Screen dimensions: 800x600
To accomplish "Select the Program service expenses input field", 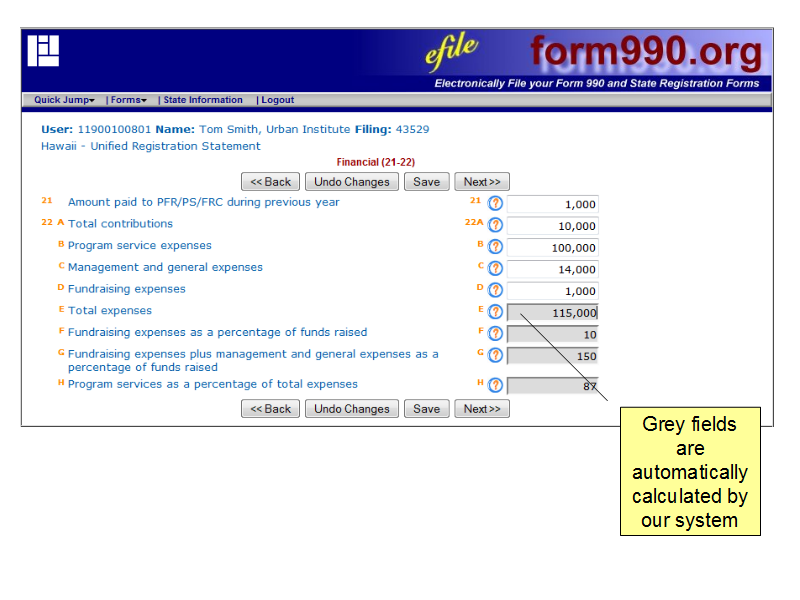I will tap(552, 248).
